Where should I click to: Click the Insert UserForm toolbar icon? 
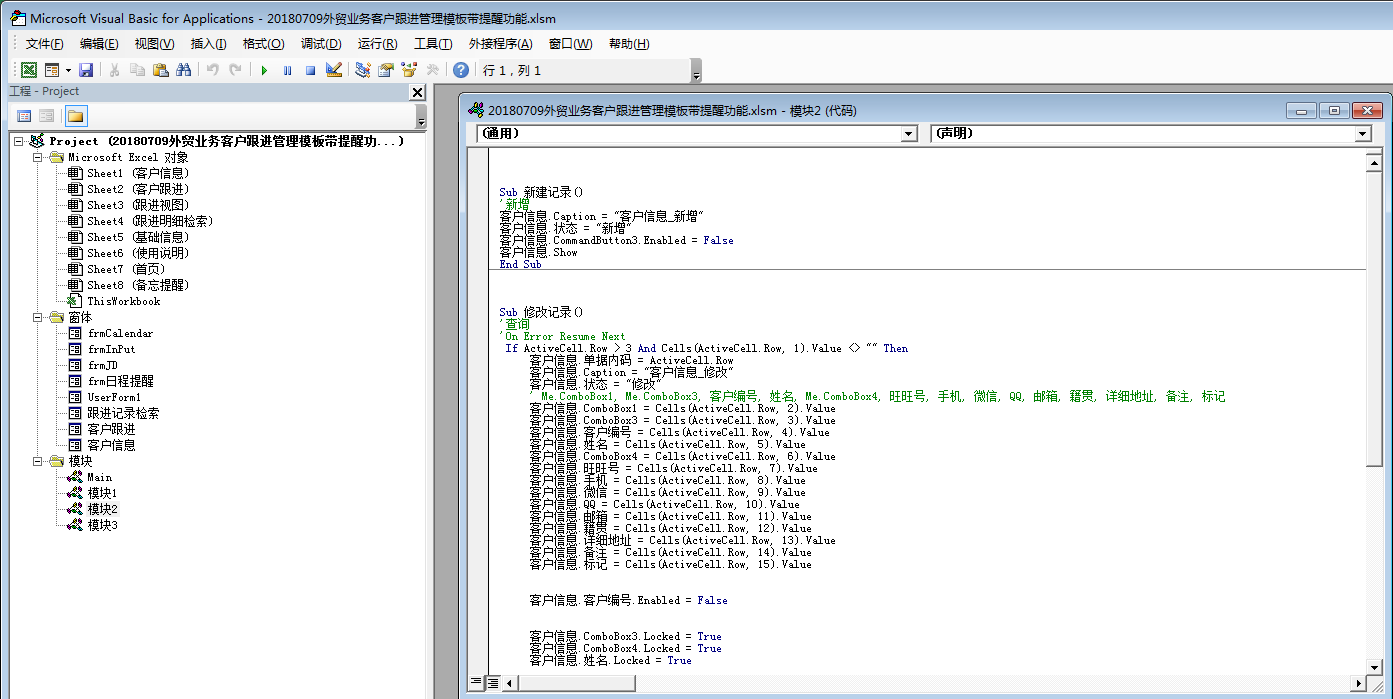click(52, 70)
